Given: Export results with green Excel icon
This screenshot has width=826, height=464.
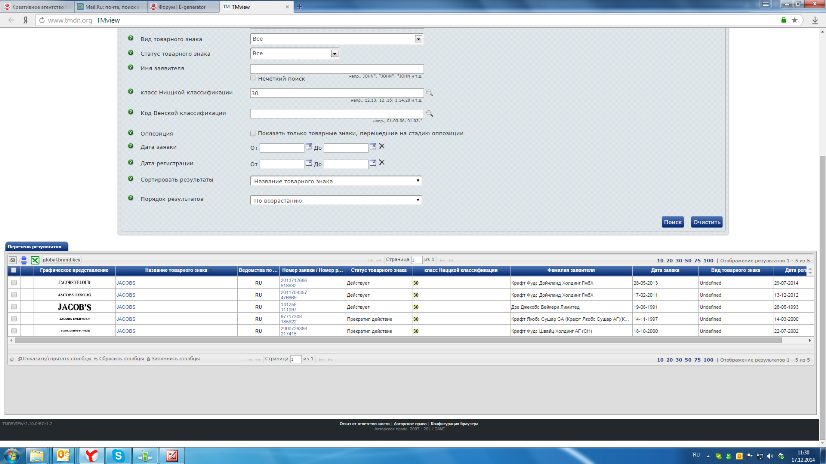Looking at the screenshot, I should 35,260.
